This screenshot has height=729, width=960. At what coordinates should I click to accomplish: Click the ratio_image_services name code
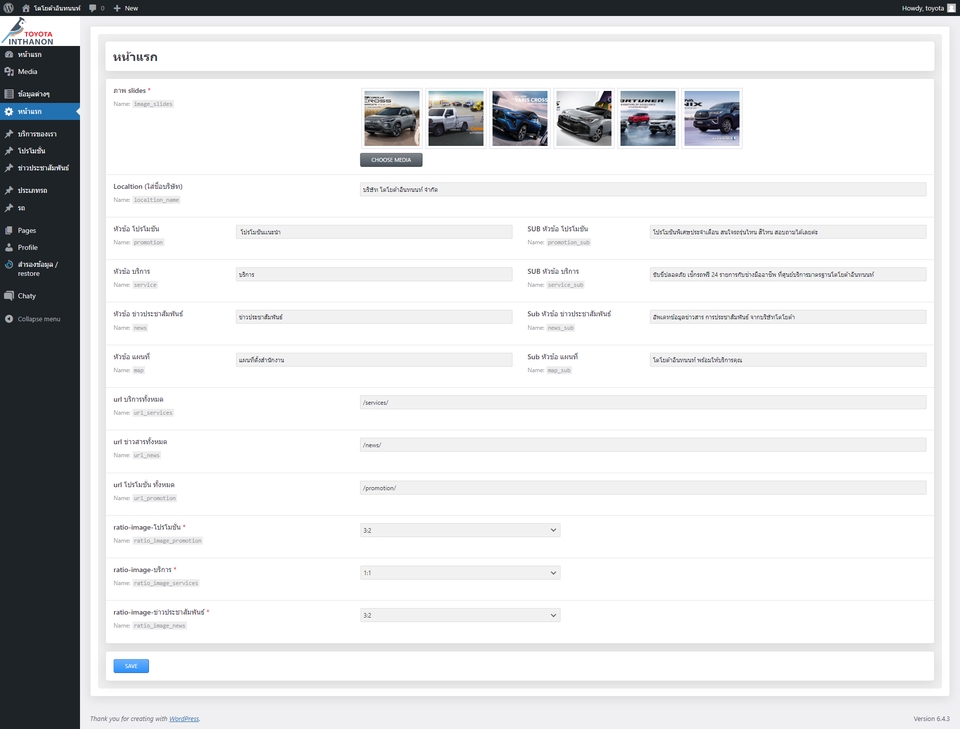(166, 583)
